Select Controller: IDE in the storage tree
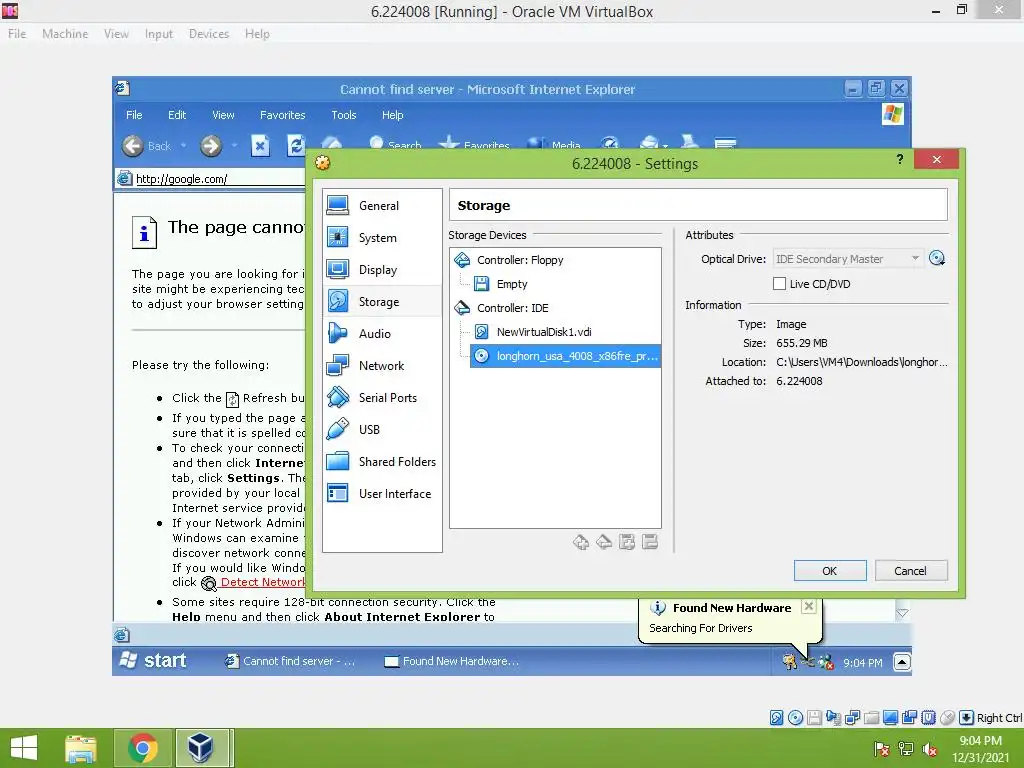The image size is (1024, 768). pyautogui.click(x=513, y=308)
